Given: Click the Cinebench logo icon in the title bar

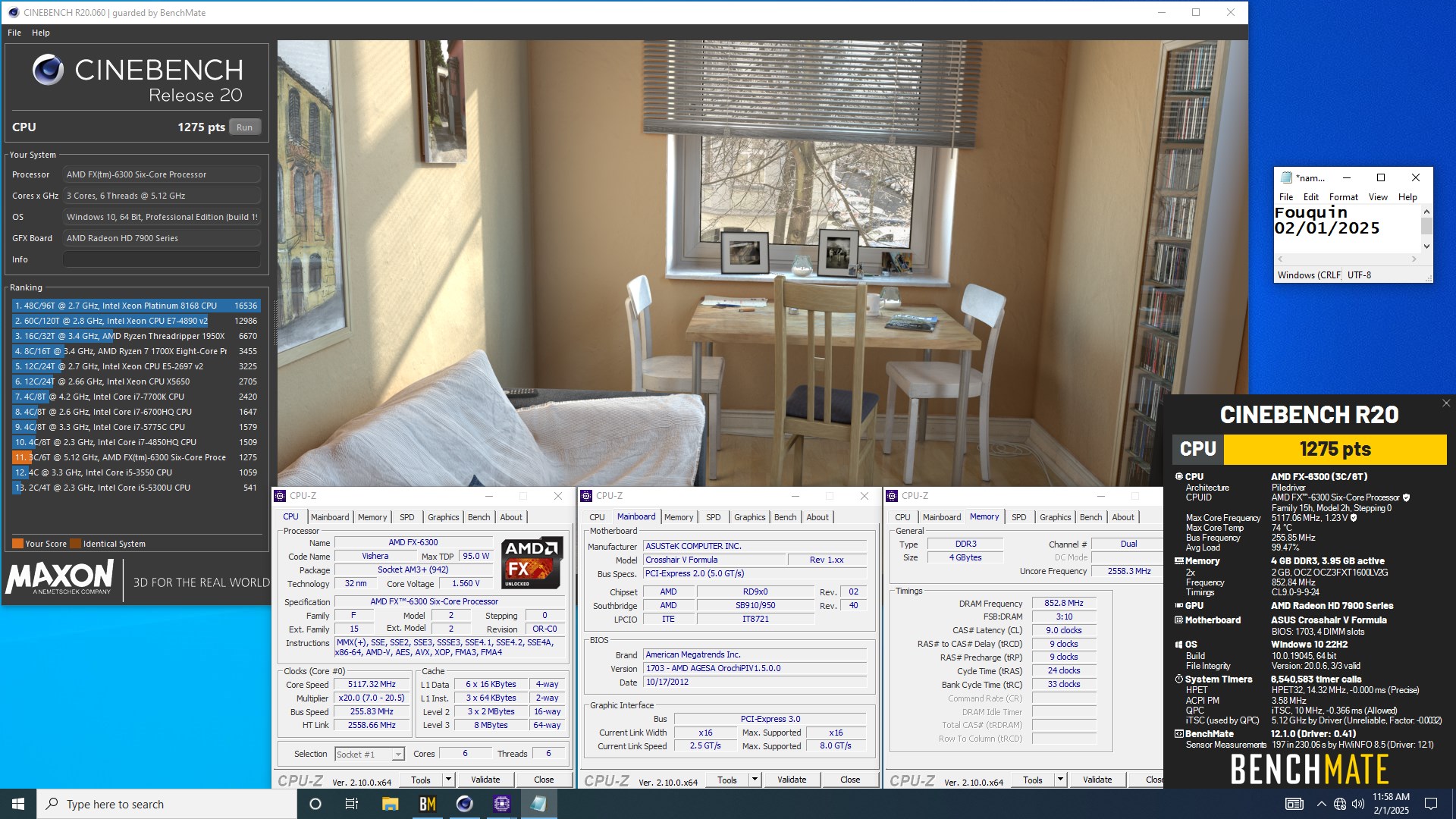Looking at the screenshot, I should [x=13, y=12].
